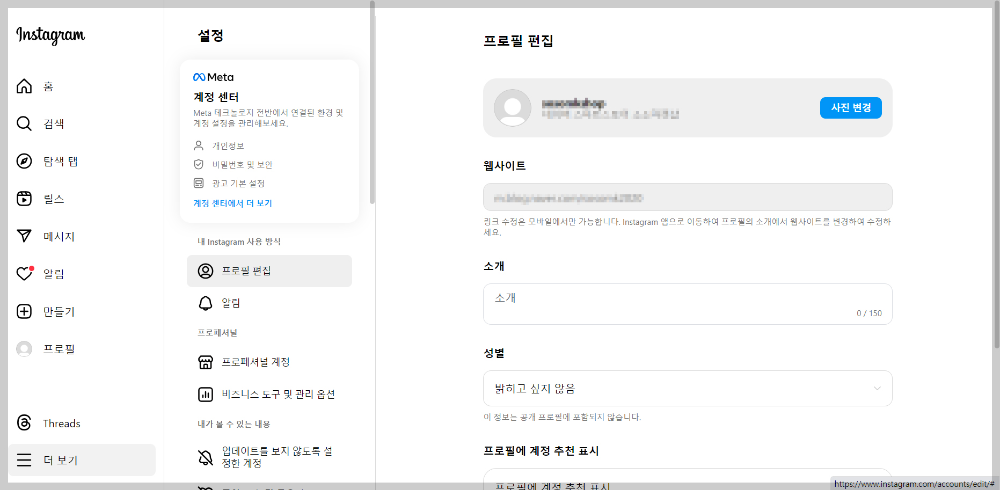Click the profile photo thumbnail in header card
Image resolution: width=1000 pixels, height=490 pixels.
(513, 108)
